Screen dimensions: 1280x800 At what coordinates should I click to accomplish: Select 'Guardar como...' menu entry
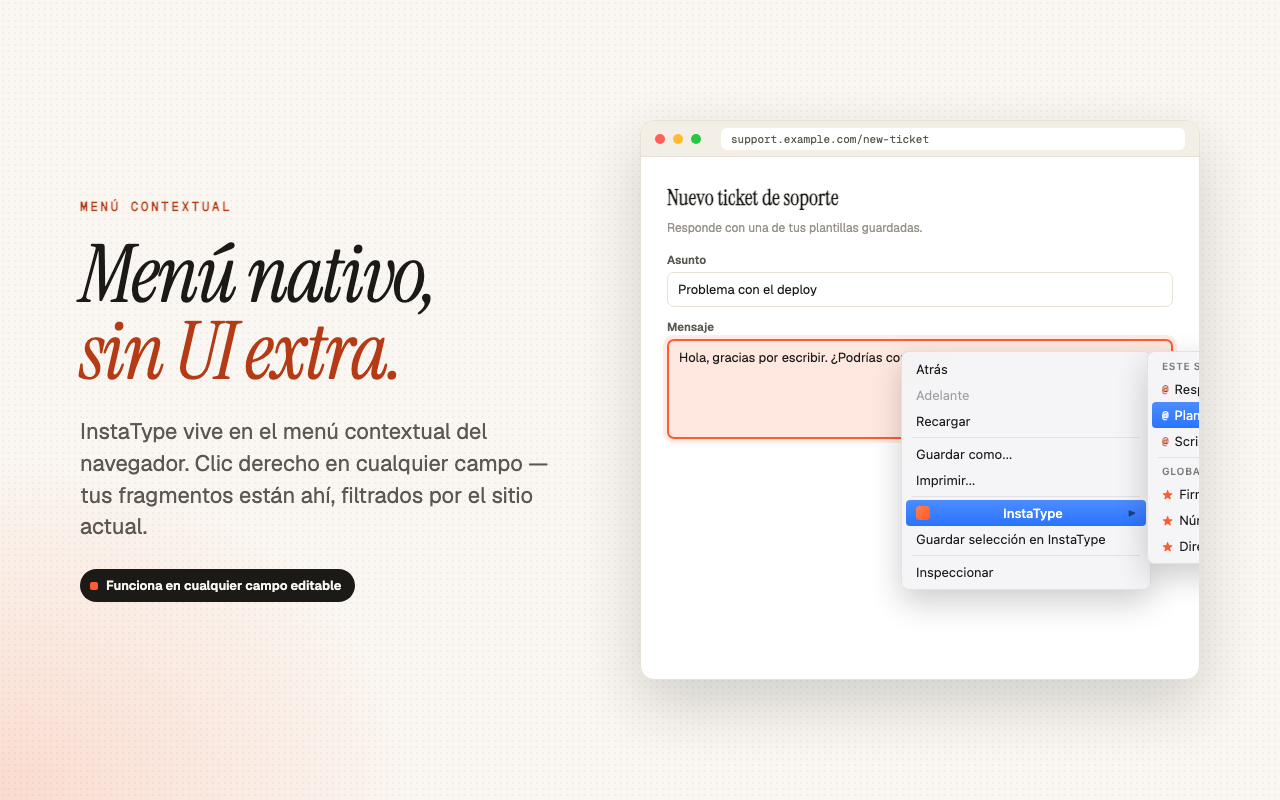pos(1026,455)
